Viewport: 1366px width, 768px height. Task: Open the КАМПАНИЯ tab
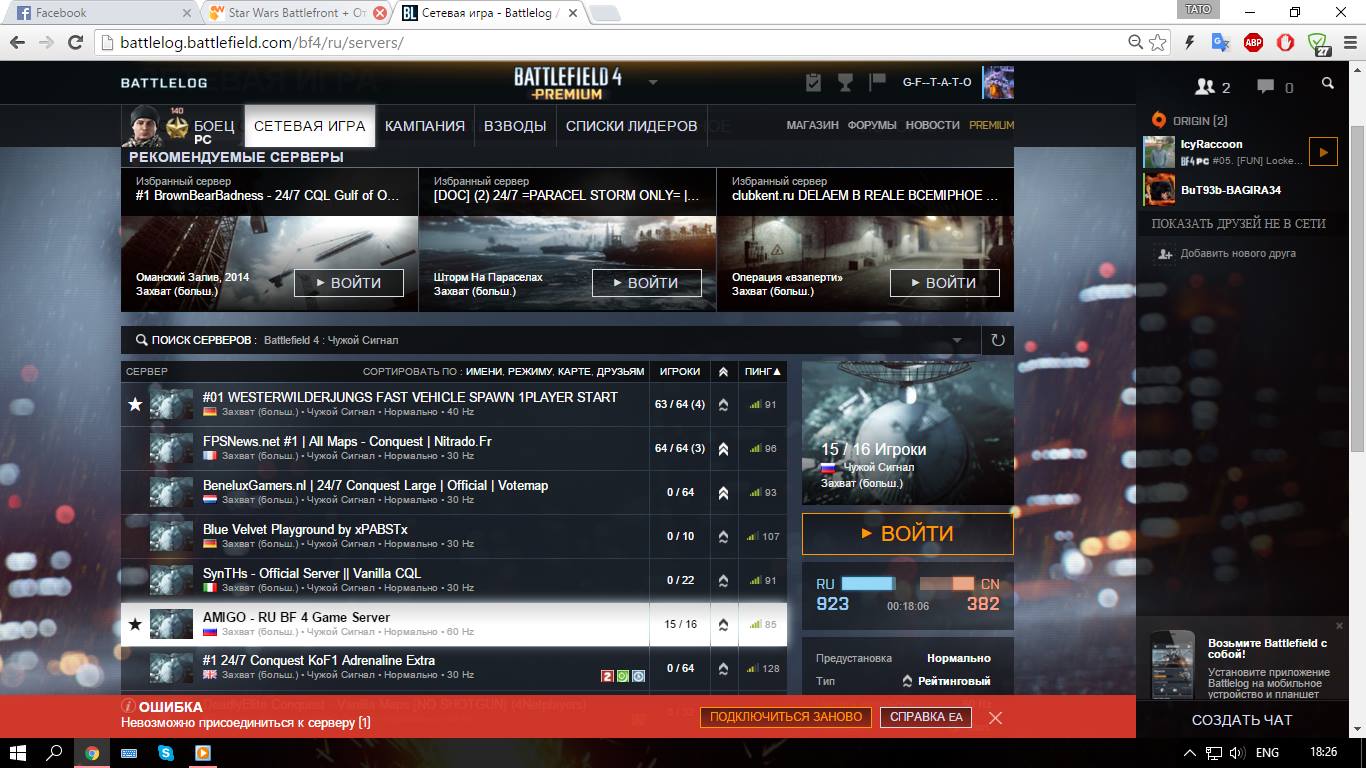tap(425, 126)
